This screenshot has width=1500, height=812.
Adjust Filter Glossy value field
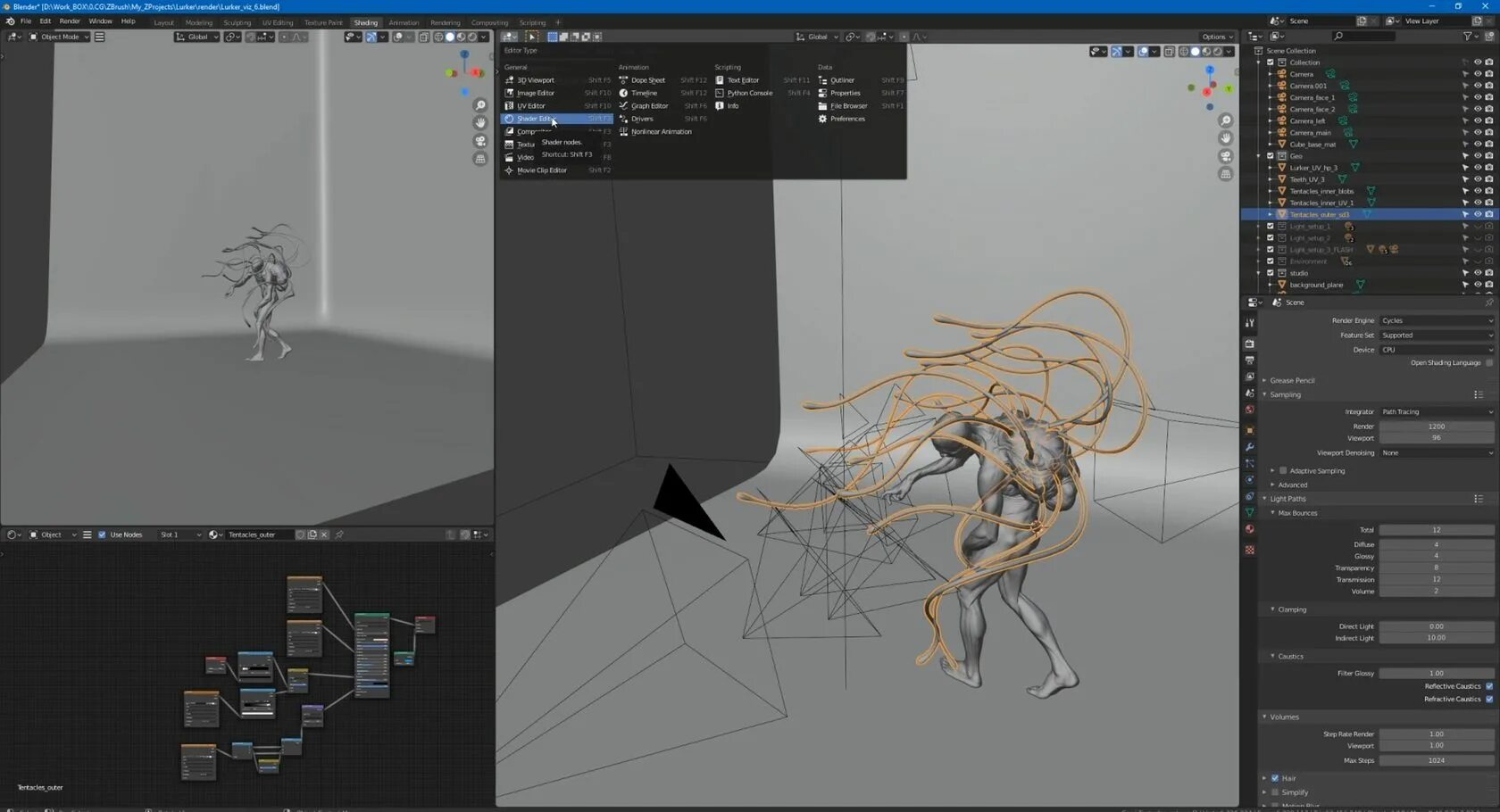1436,674
